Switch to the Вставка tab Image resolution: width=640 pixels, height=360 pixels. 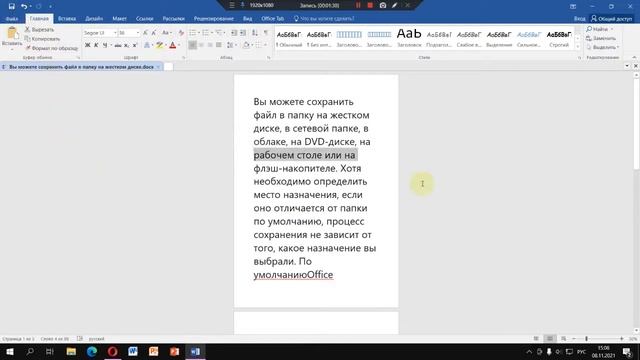67,19
